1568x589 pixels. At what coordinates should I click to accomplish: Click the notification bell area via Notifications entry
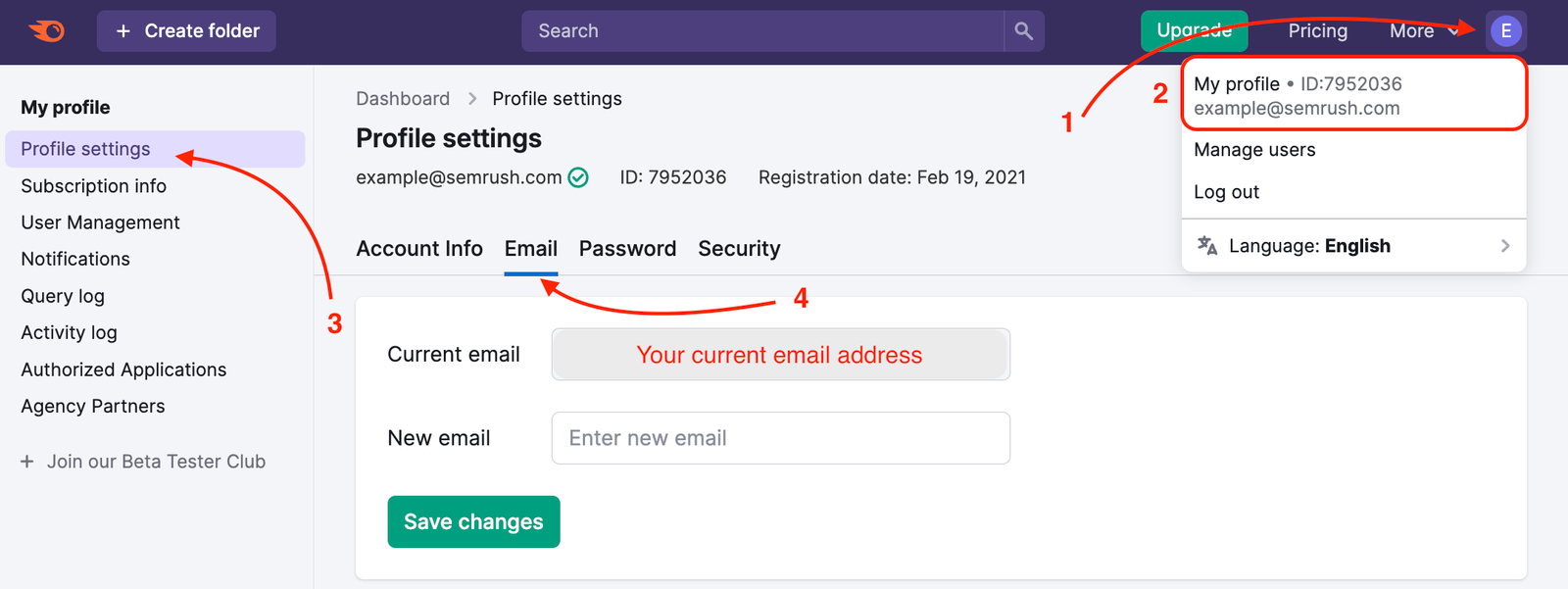[x=73, y=259]
